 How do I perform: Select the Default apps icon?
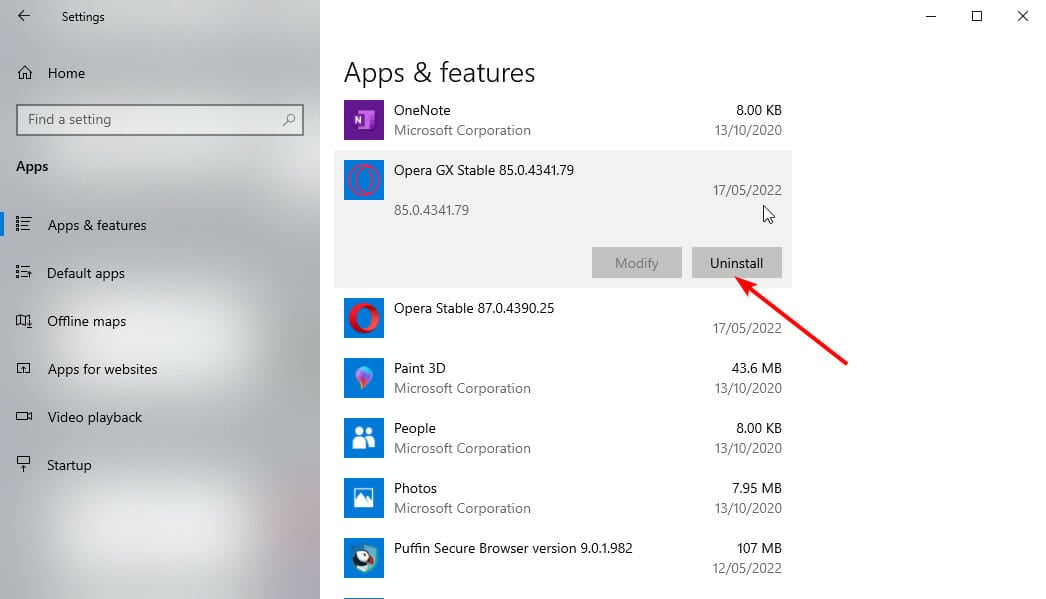(x=23, y=272)
